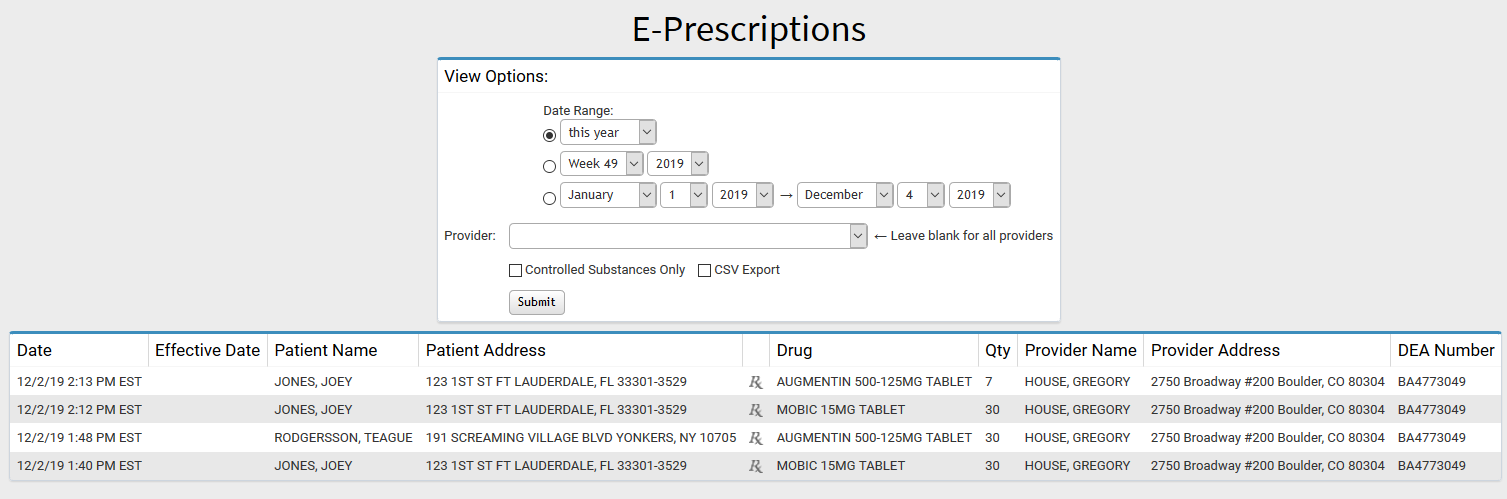
Task: Click Rx icon in Rodgersson Teague row
Action: point(756,438)
